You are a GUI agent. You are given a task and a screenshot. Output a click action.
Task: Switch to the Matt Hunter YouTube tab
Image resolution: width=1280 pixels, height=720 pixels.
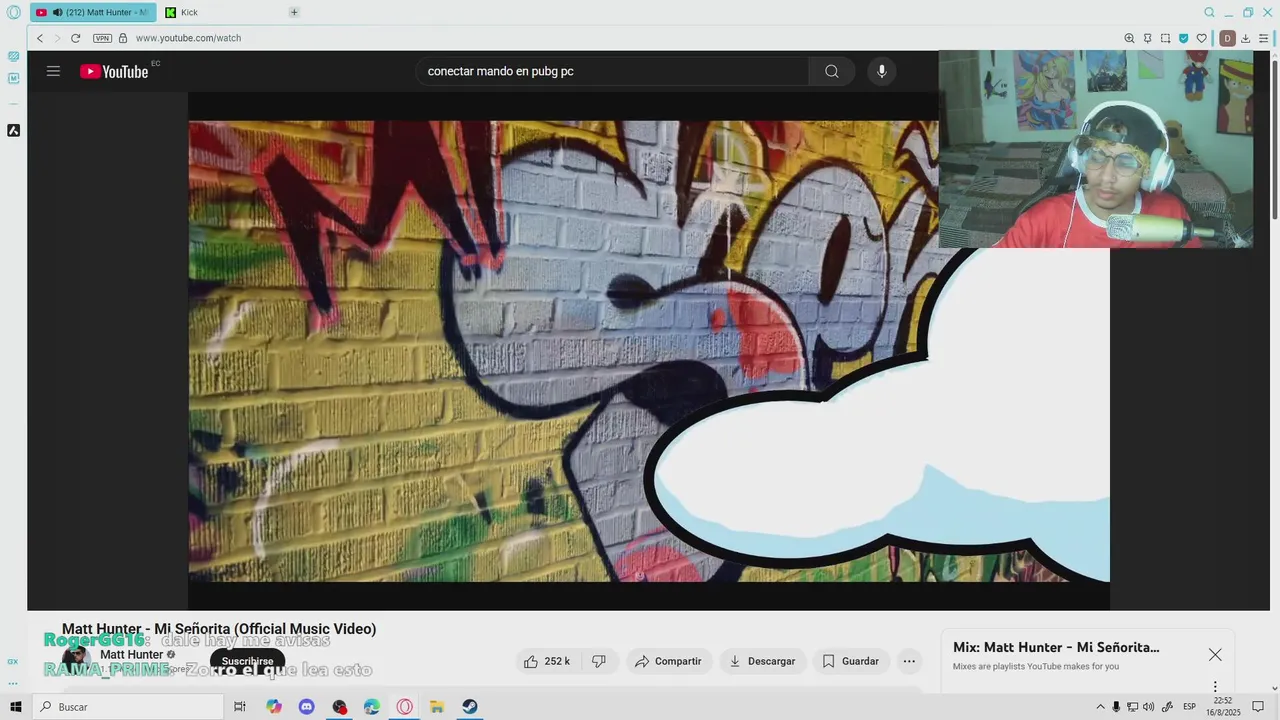tap(93, 12)
